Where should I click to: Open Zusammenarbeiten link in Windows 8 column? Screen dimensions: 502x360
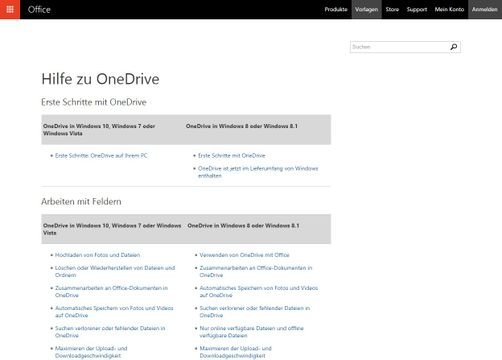click(256, 271)
